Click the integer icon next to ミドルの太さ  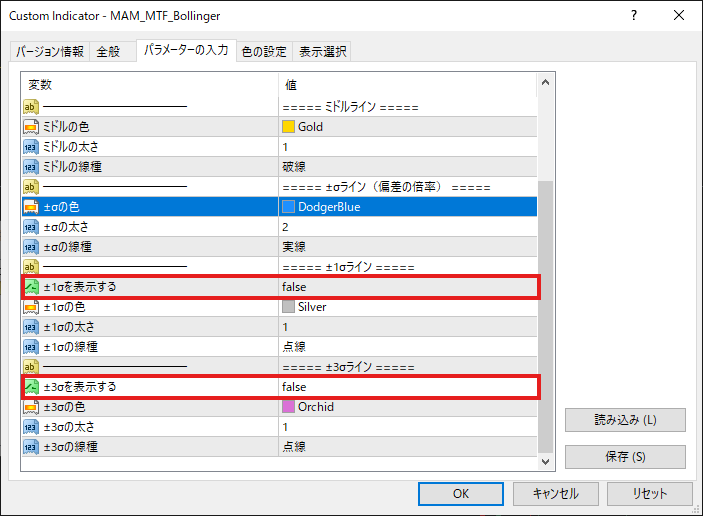coord(30,147)
